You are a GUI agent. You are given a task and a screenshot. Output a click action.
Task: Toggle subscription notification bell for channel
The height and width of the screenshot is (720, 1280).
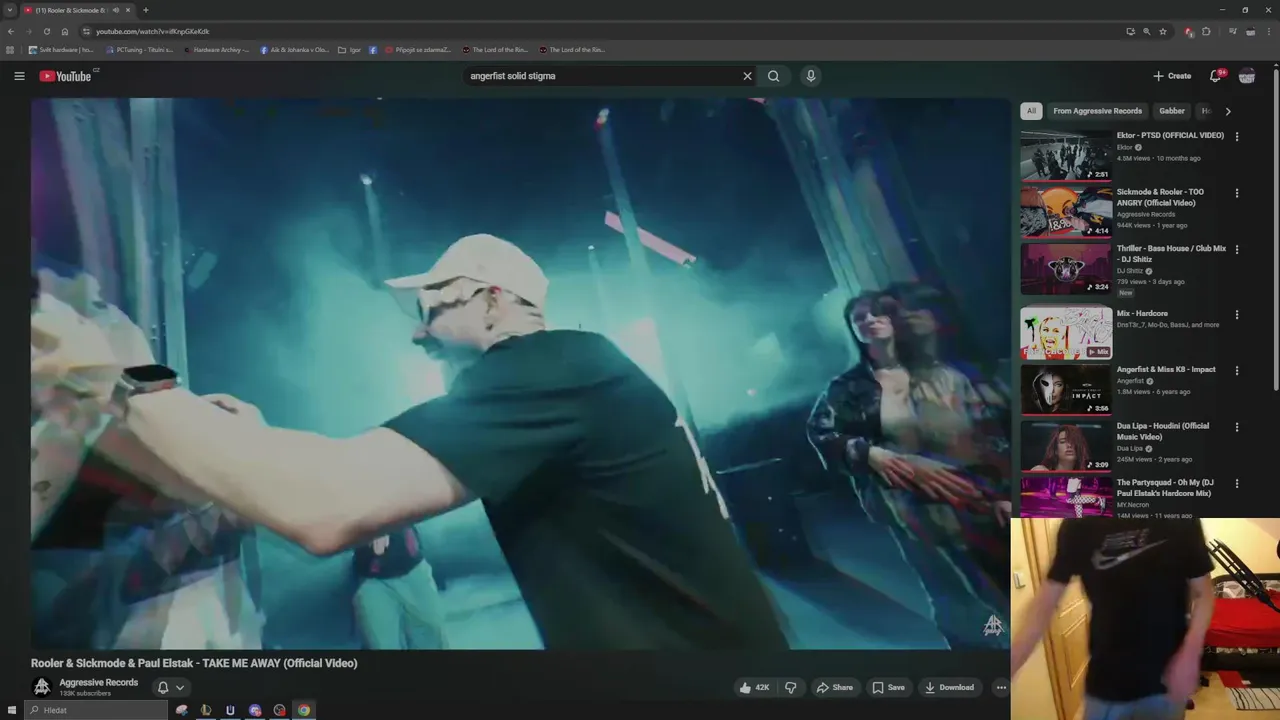click(x=171, y=687)
